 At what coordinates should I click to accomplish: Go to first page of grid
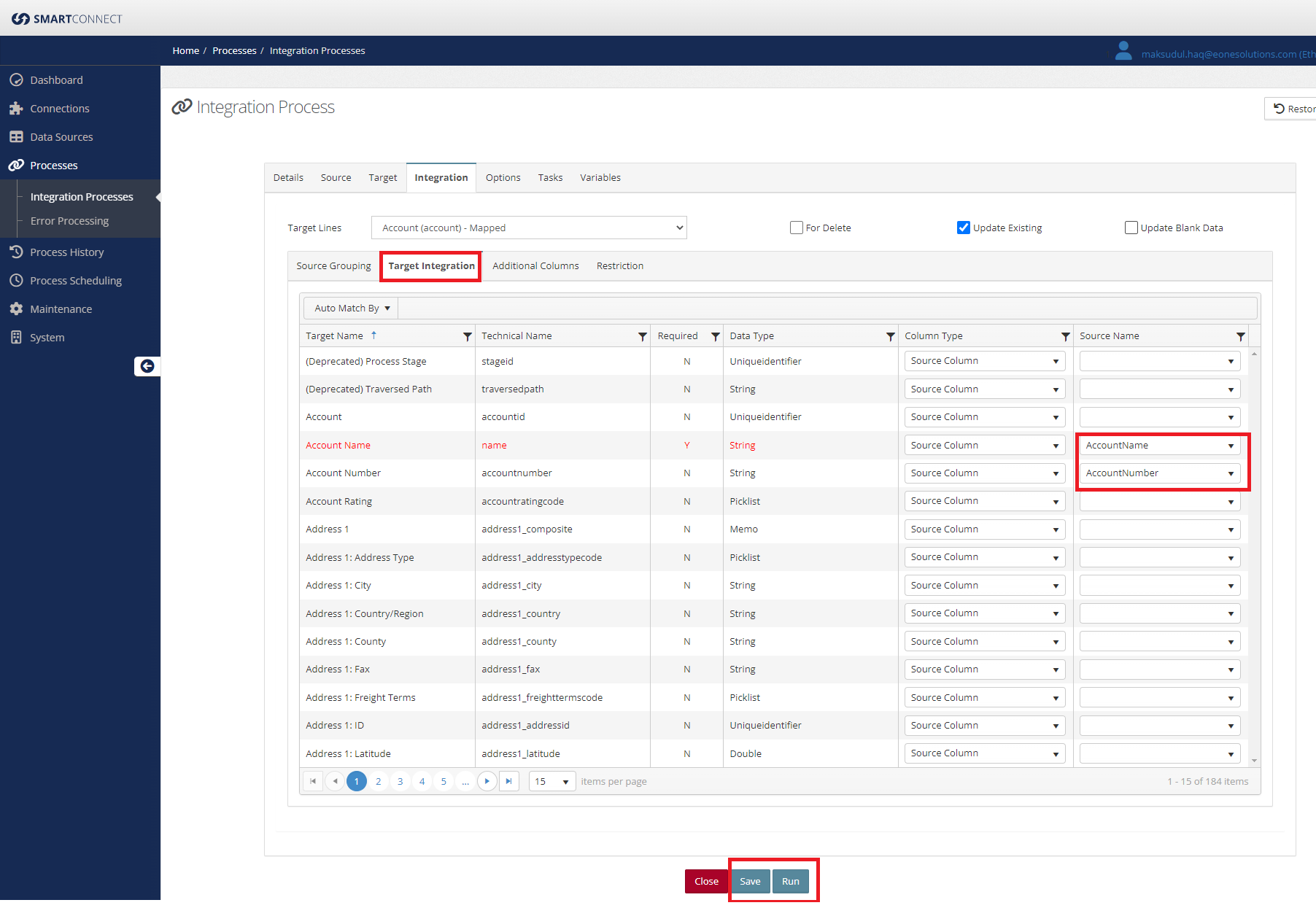[x=313, y=781]
